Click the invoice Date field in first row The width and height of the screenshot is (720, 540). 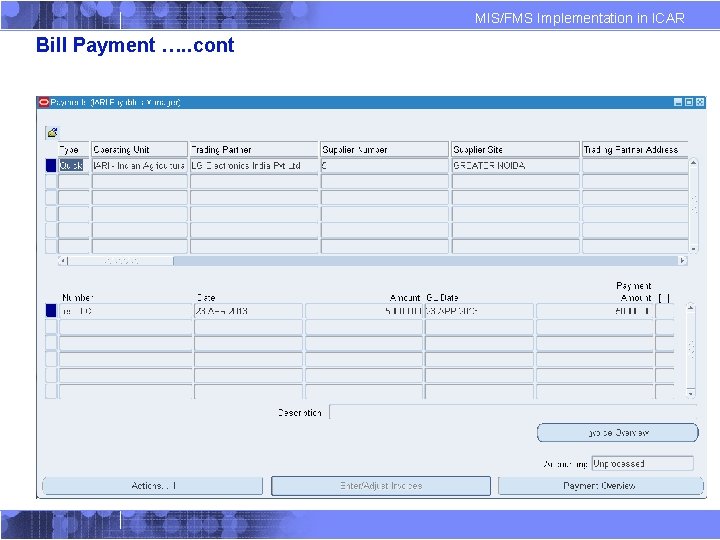click(x=248, y=311)
